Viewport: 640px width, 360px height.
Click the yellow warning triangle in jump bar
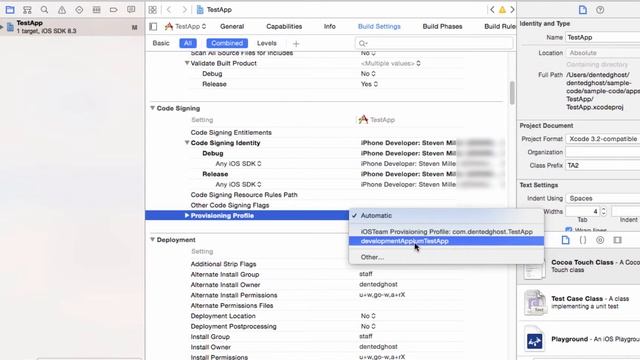502,10
